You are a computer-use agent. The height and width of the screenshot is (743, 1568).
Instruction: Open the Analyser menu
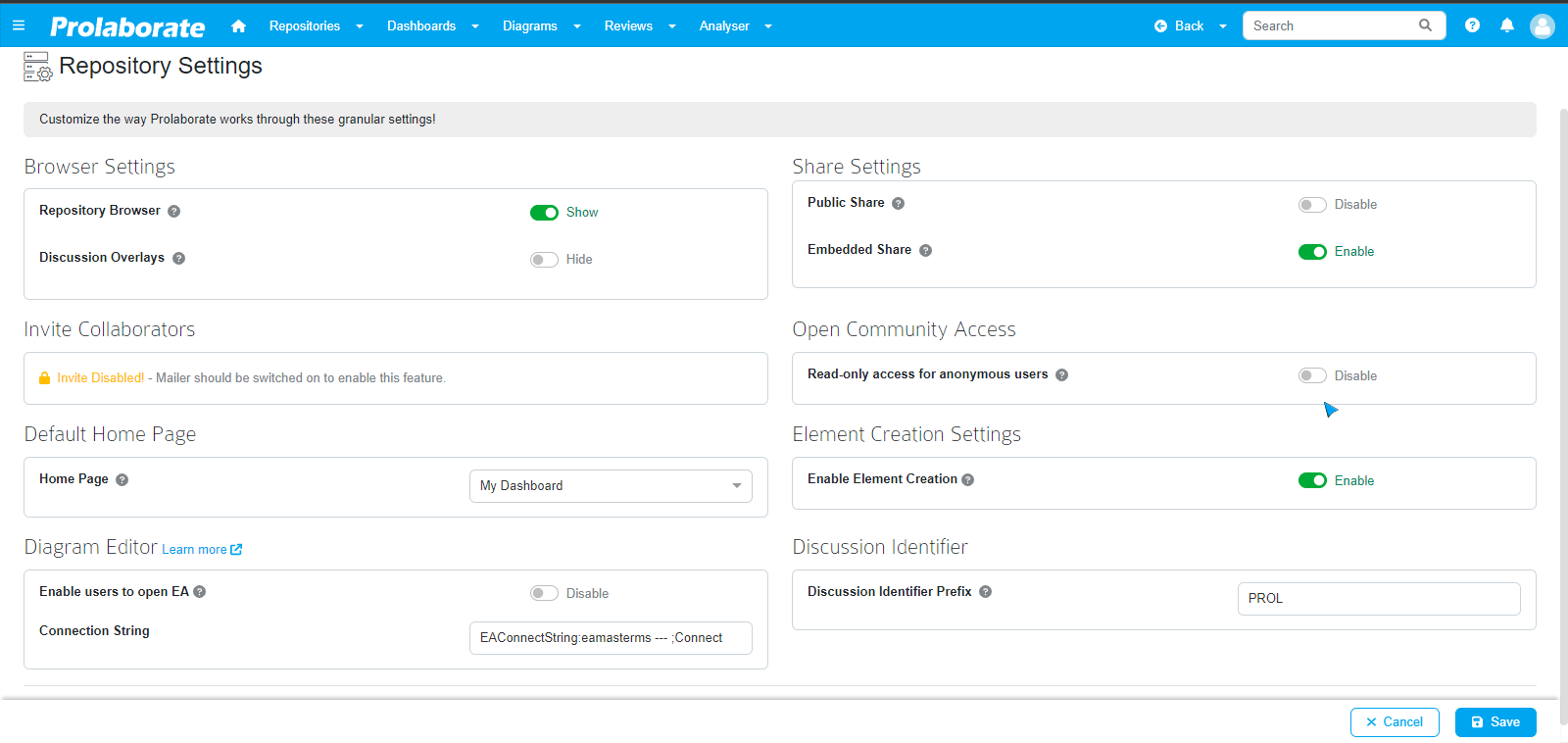(x=724, y=26)
